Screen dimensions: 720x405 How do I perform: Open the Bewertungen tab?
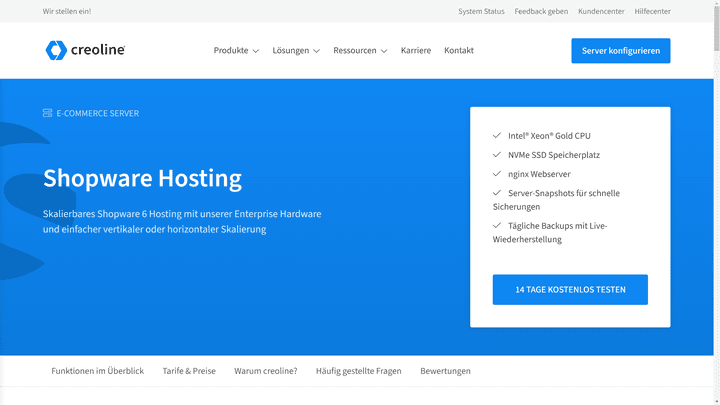click(x=445, y=371)
